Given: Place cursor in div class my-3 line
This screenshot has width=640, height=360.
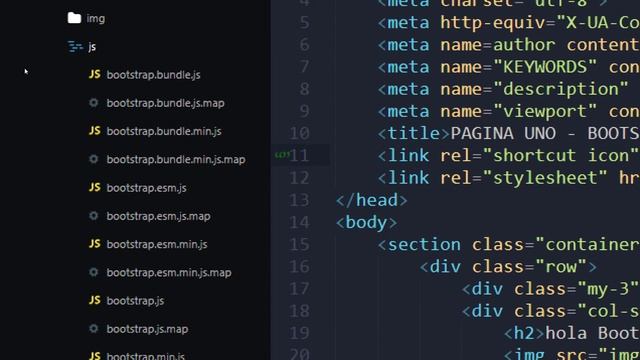Looking at the screenshot, I should [551, 289].
